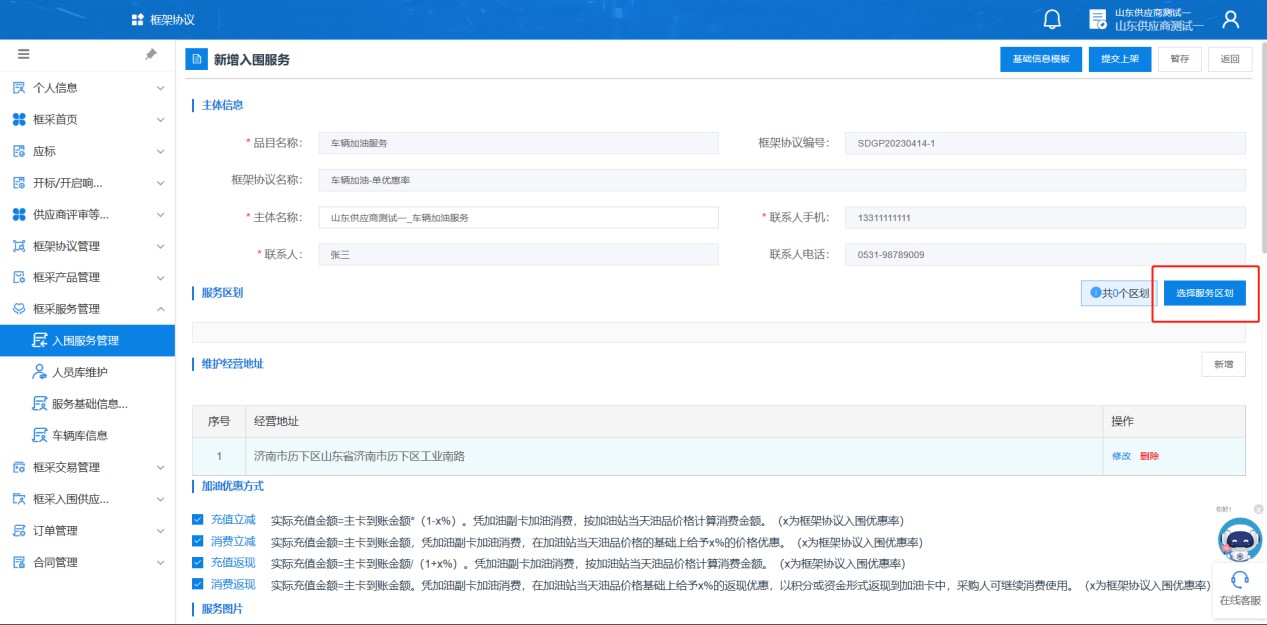1267x625 pixels.
Task: Click the page icon beside 新增入围服务
Action: [197, 60]
